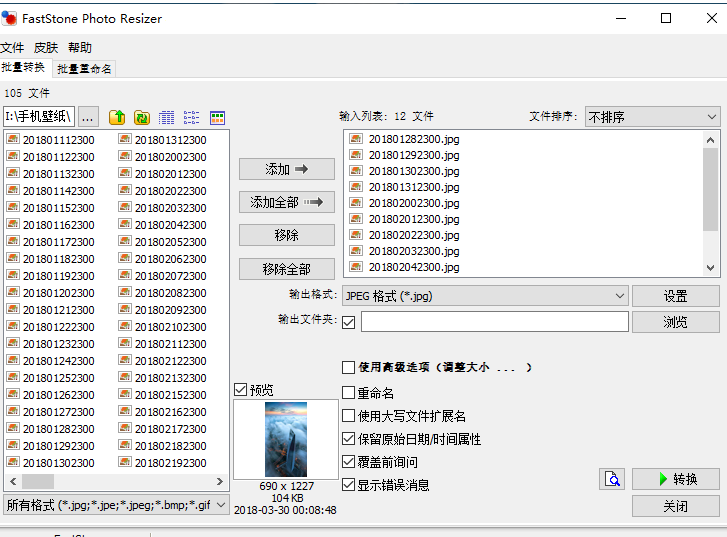Click the 转换 convert button
727x537 pixels.
[x=676, y=479]
